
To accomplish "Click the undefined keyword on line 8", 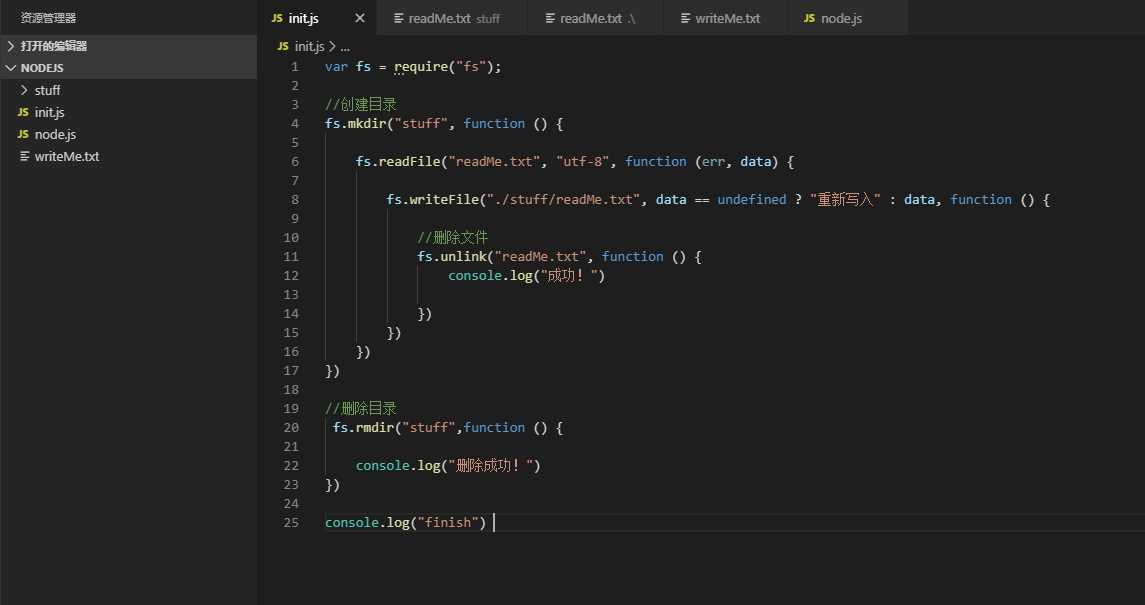I will (x=751, y=199).
